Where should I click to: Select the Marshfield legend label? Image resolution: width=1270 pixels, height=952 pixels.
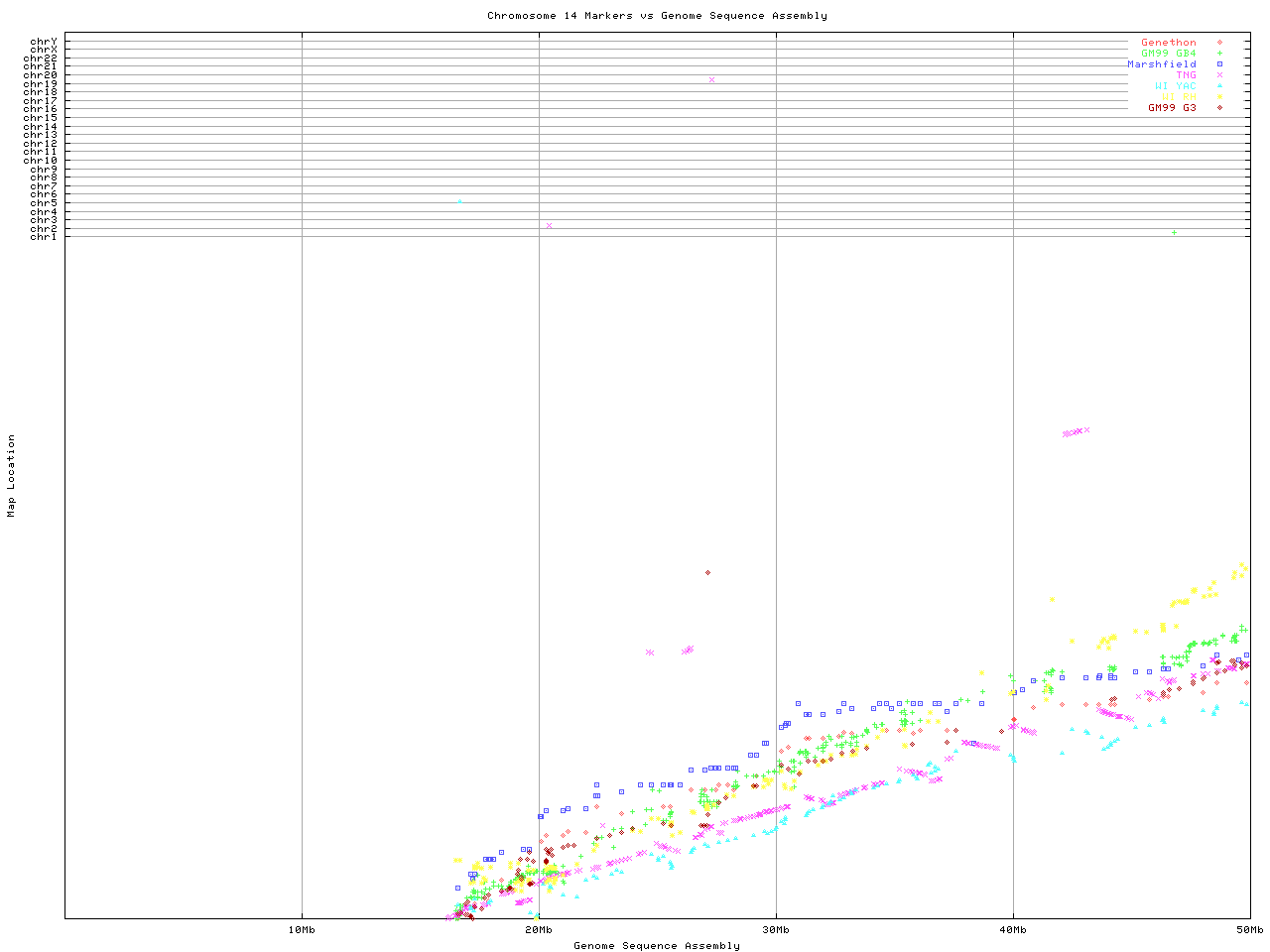1161,64
